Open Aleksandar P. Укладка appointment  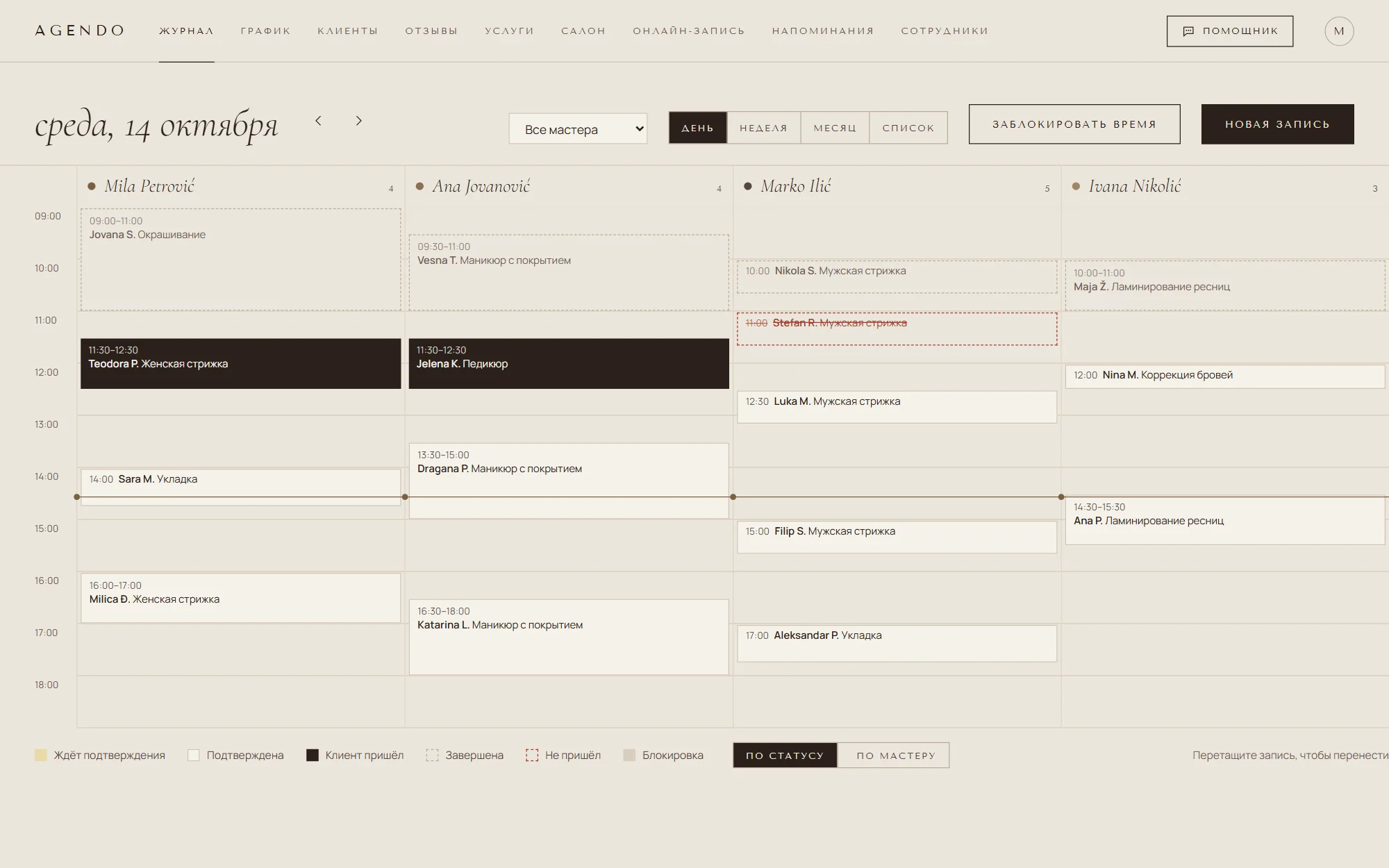pyautogui.click(x=897, y=644)
